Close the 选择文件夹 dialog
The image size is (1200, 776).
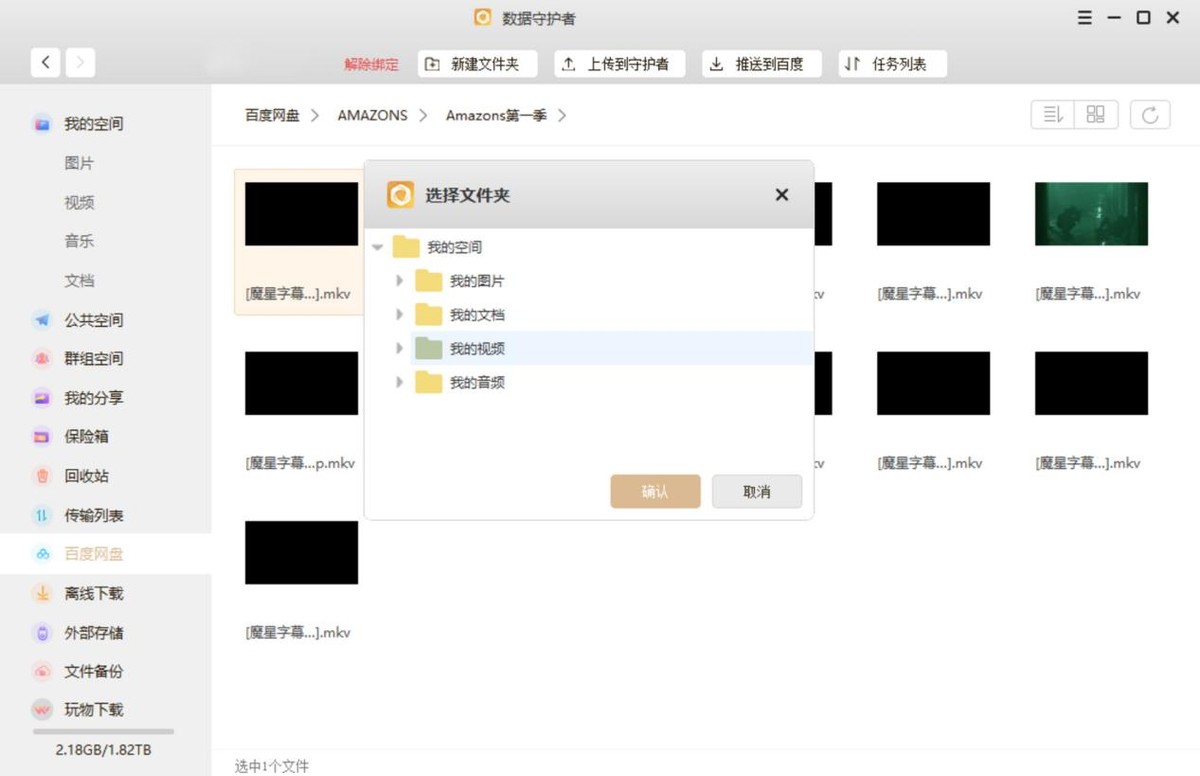[782, 195]
